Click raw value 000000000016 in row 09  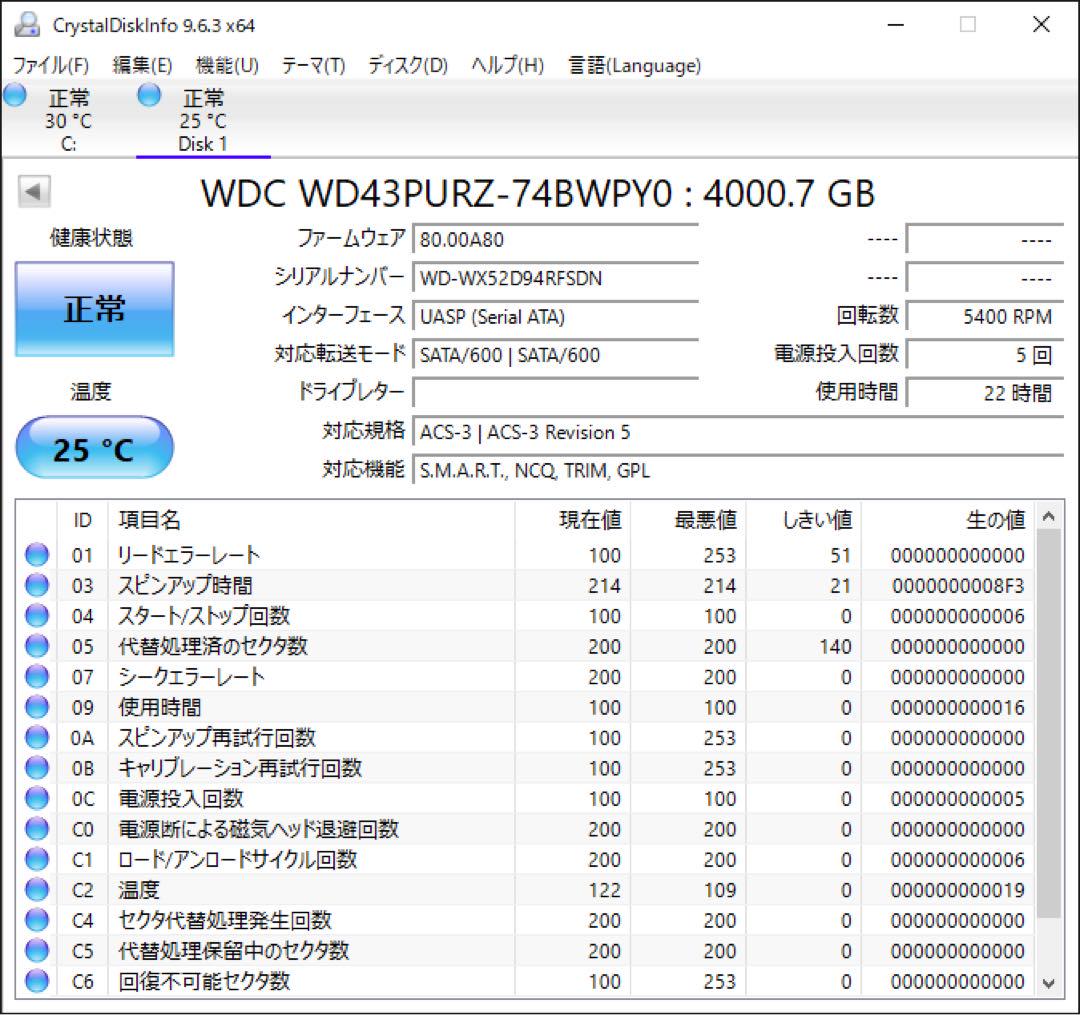(957, 708)
